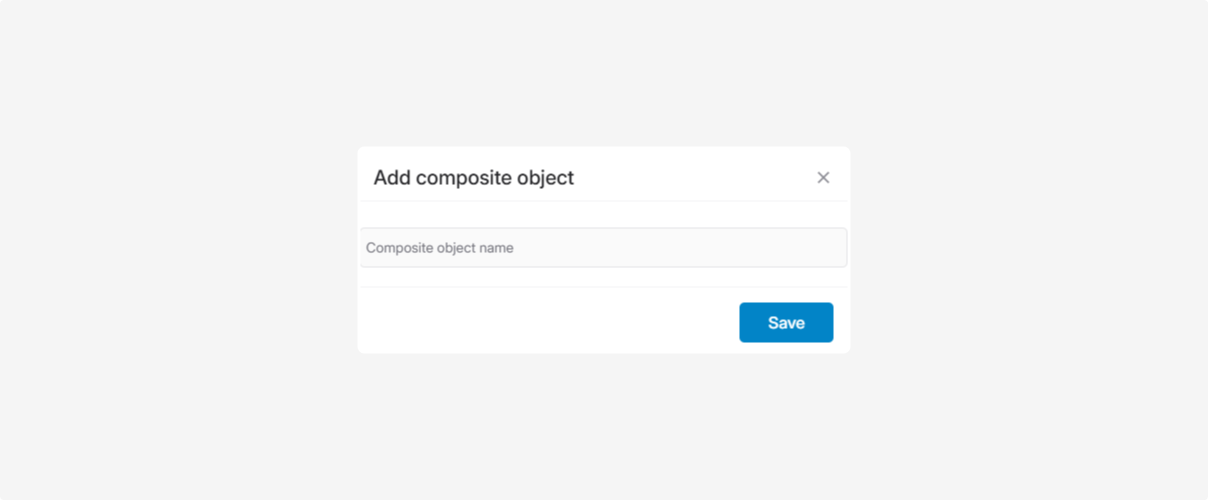
Task: Click Save in the dialog footer
Action: pyautogui.click(x=786, y=323)
